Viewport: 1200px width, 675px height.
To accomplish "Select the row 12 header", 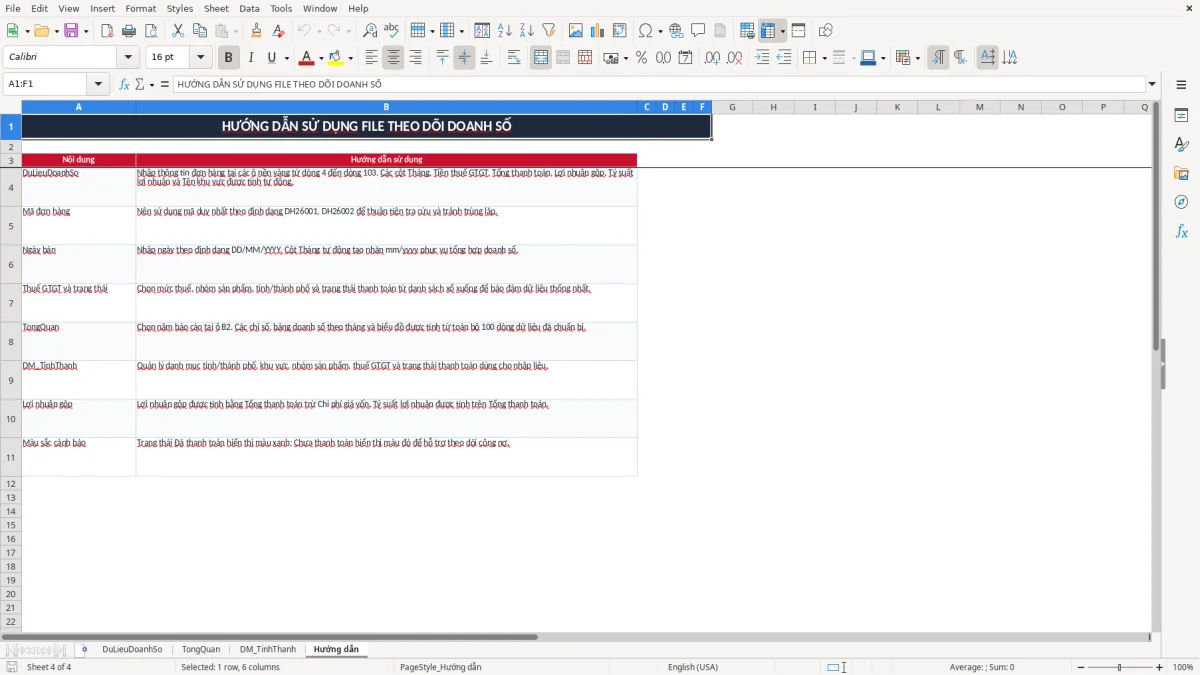I will click(11, 484).
